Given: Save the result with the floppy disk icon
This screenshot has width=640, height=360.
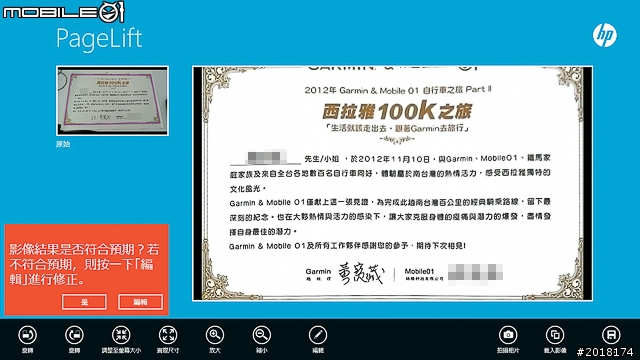Looking at the screenshot, I should click(611, 335).
